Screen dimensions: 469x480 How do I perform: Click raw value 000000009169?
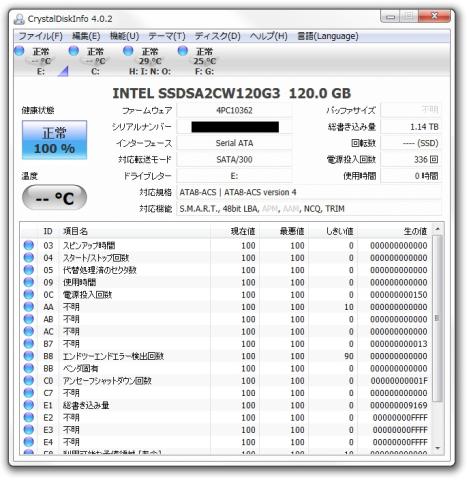399,405
